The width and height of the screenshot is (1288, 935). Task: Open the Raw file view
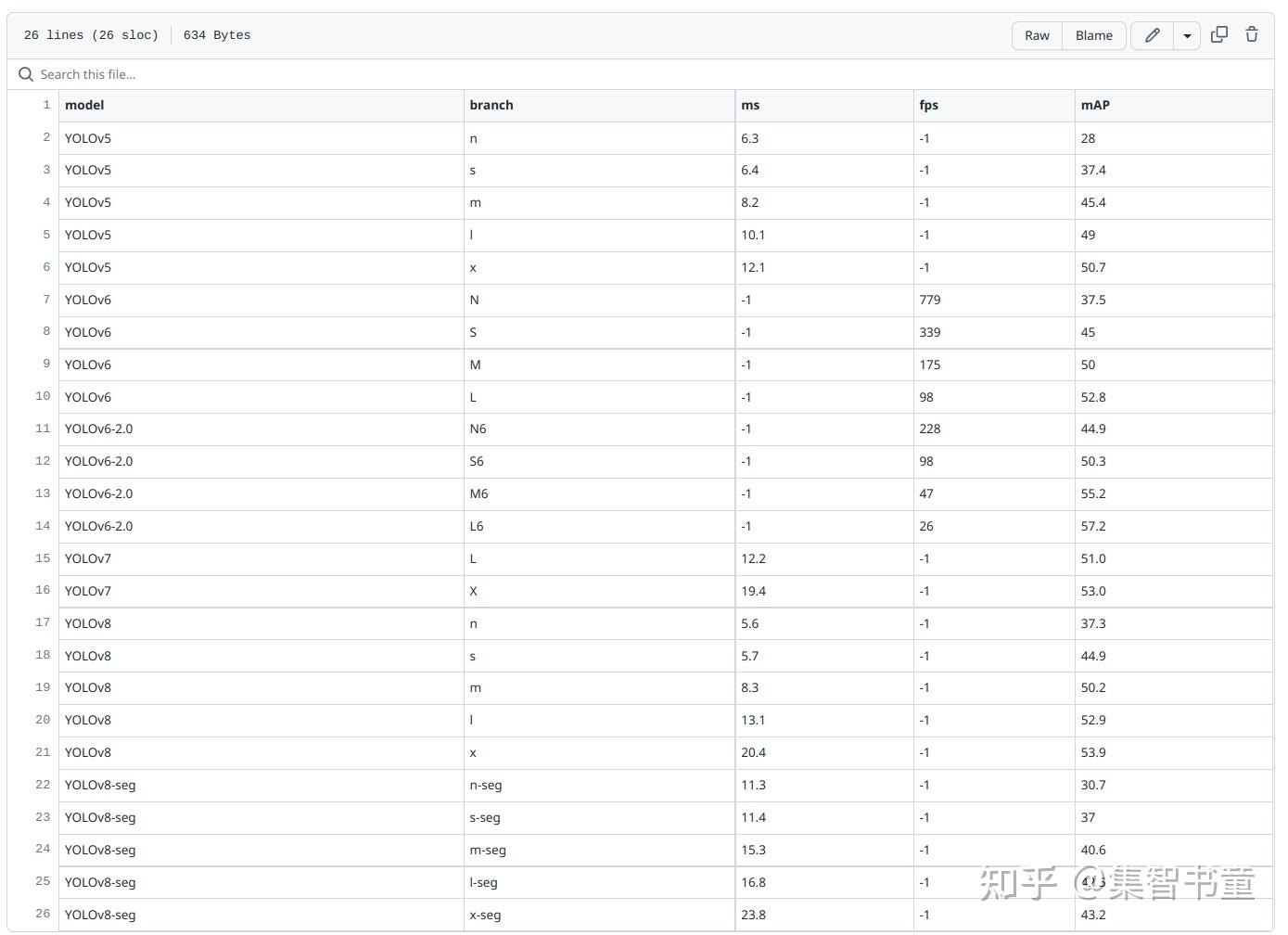point(1037,35)
